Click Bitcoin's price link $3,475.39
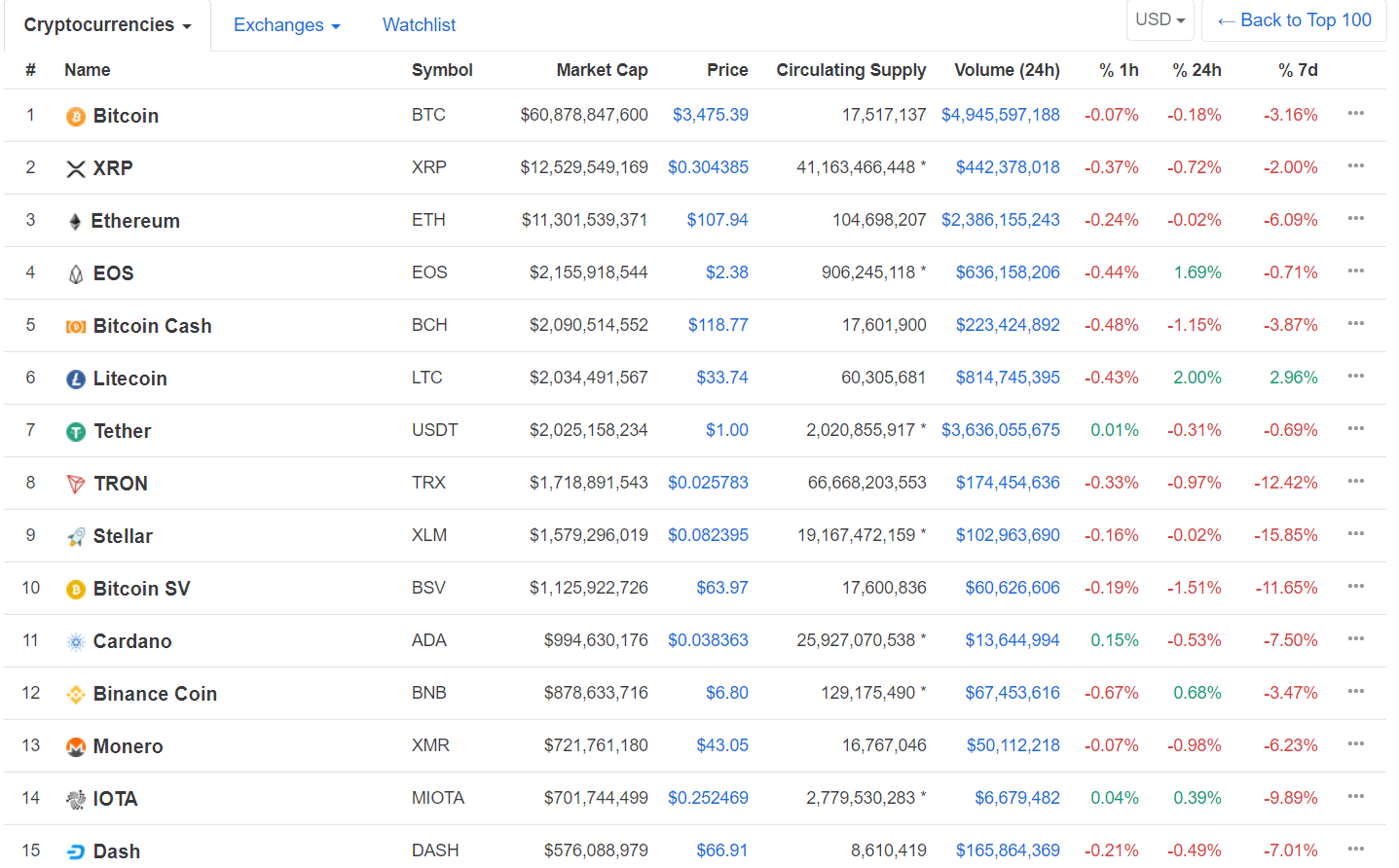 [x=710, y=115]
